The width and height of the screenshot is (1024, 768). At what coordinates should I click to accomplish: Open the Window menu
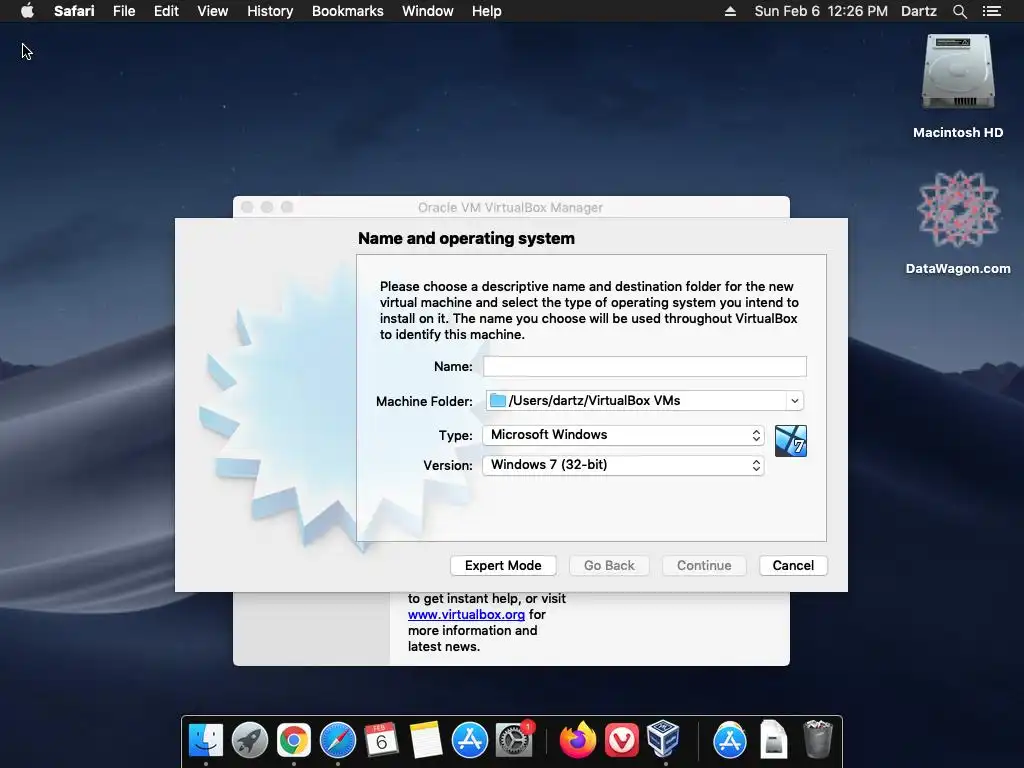(427, 11)
